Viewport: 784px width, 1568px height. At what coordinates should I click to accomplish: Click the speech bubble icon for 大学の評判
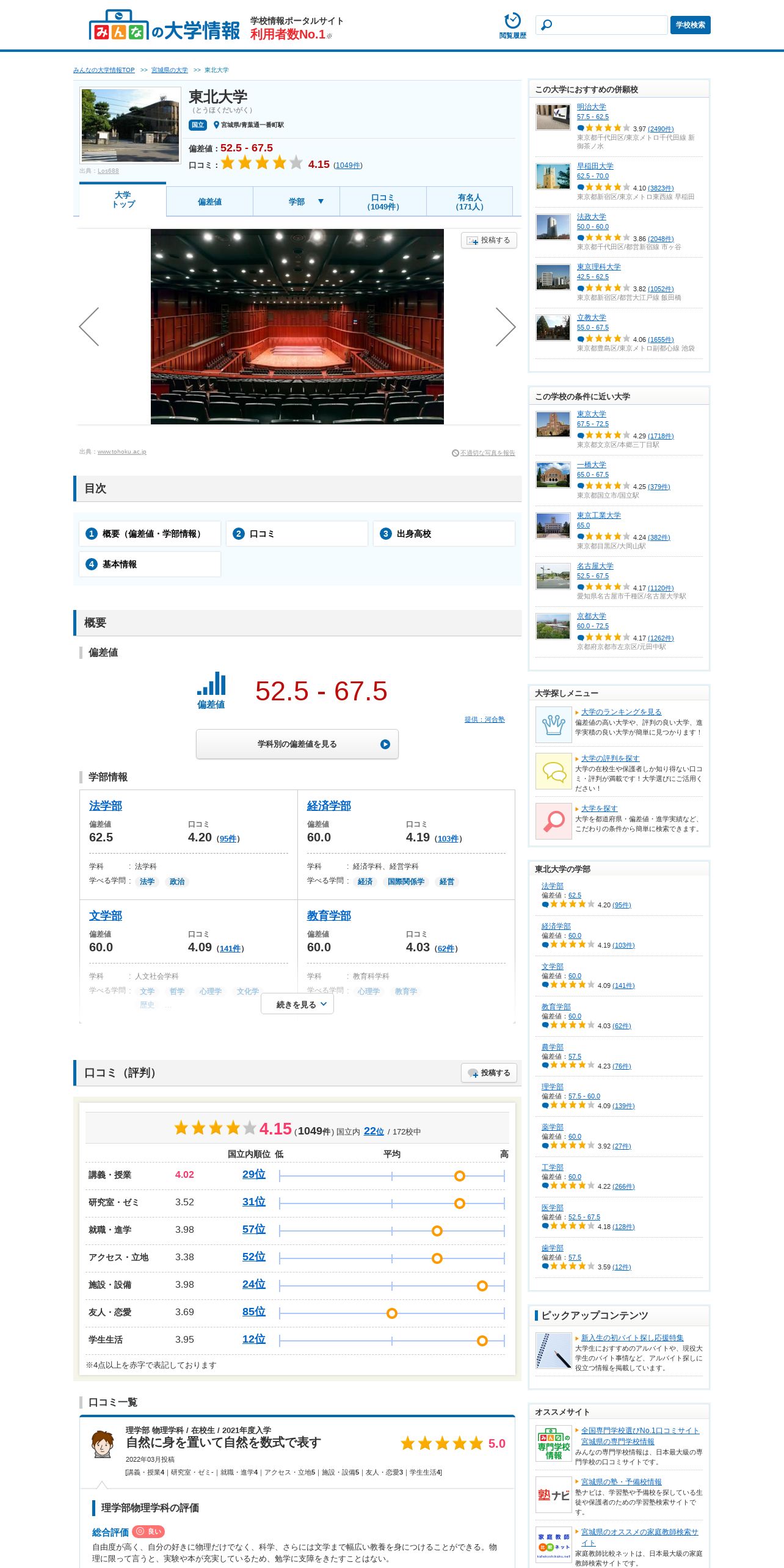point(553,771)
